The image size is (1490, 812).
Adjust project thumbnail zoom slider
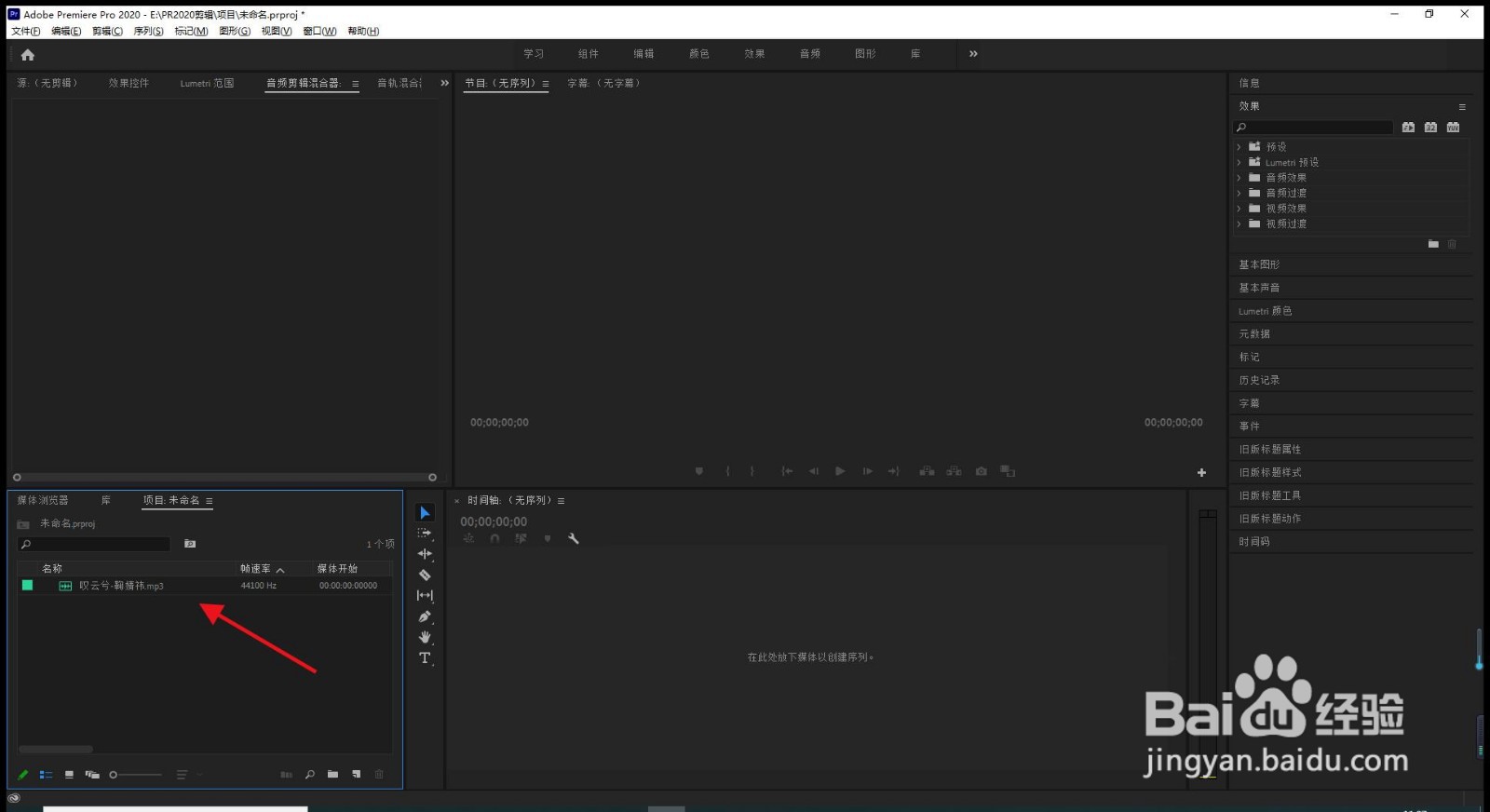point(135,775)
